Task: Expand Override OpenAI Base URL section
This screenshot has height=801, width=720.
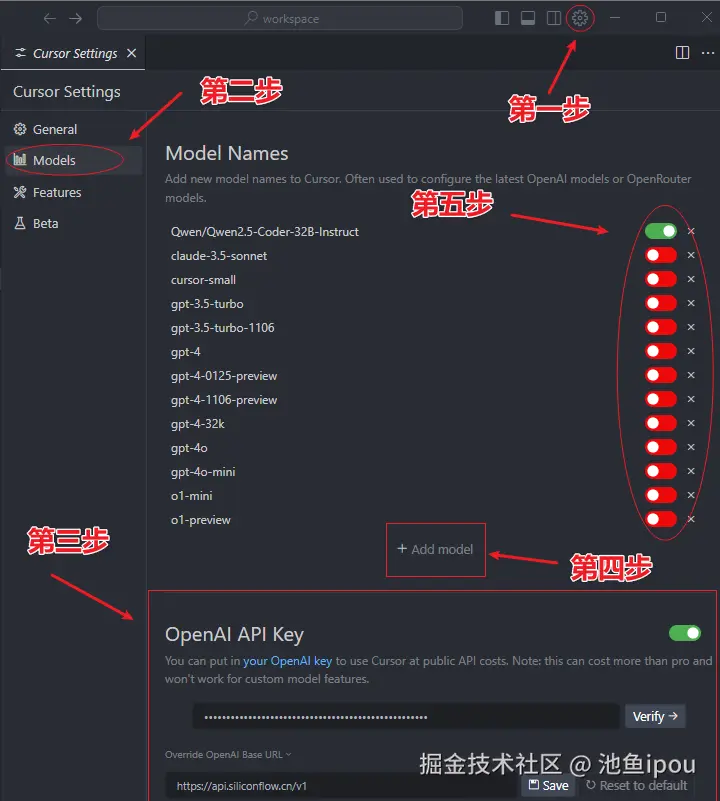Action: point(228,755)
